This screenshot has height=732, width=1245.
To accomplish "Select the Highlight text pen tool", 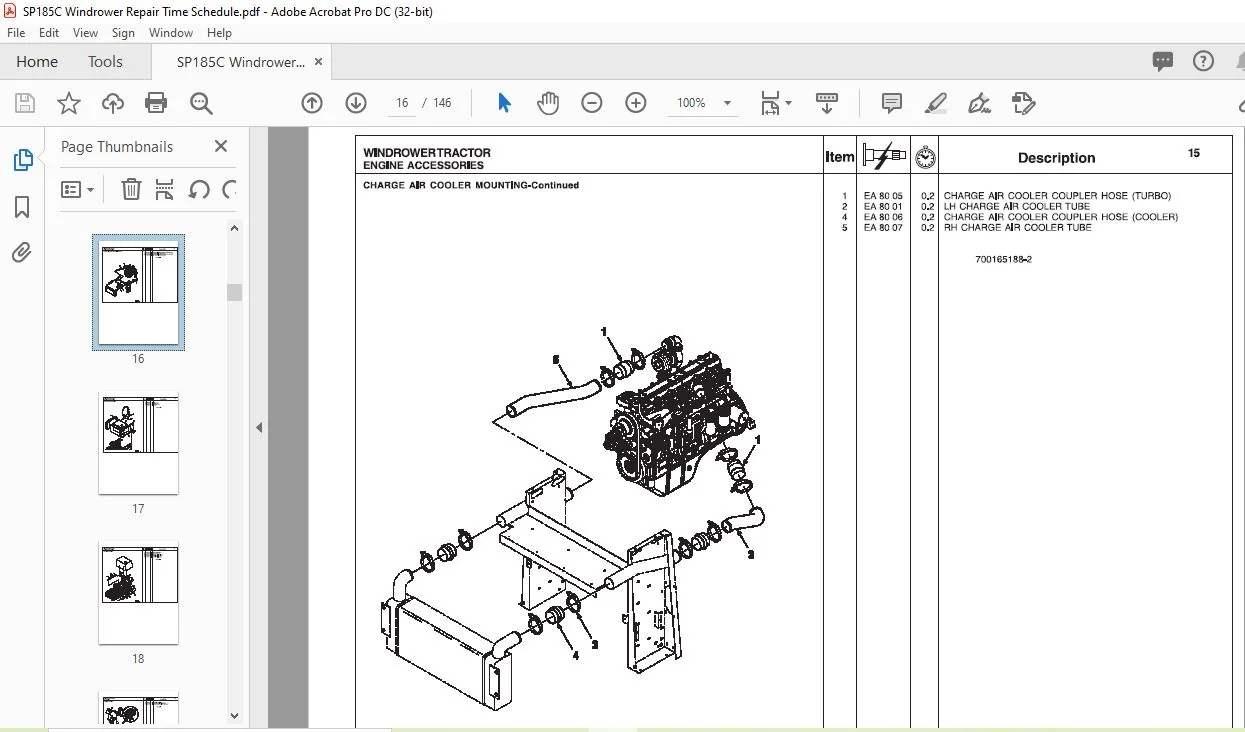I will (x=935, y=103).
